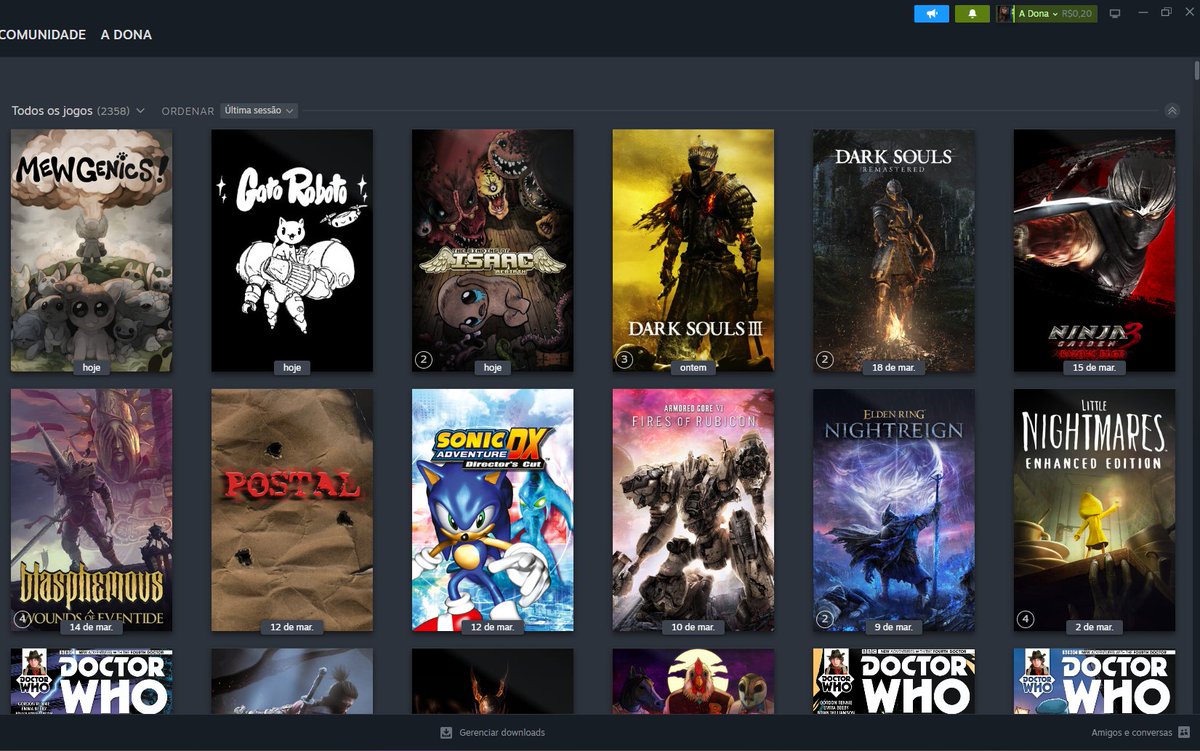Click the R$0,20 wallet balance
The image size is (1200, 751).
[x=1076, y=14]
